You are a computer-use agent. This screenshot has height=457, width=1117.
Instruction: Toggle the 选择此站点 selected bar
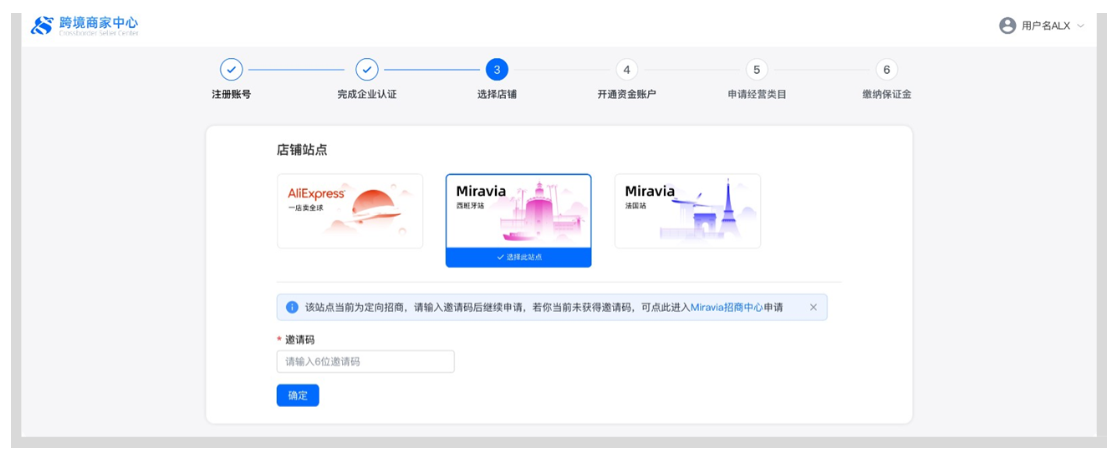(x=518, y=258)
